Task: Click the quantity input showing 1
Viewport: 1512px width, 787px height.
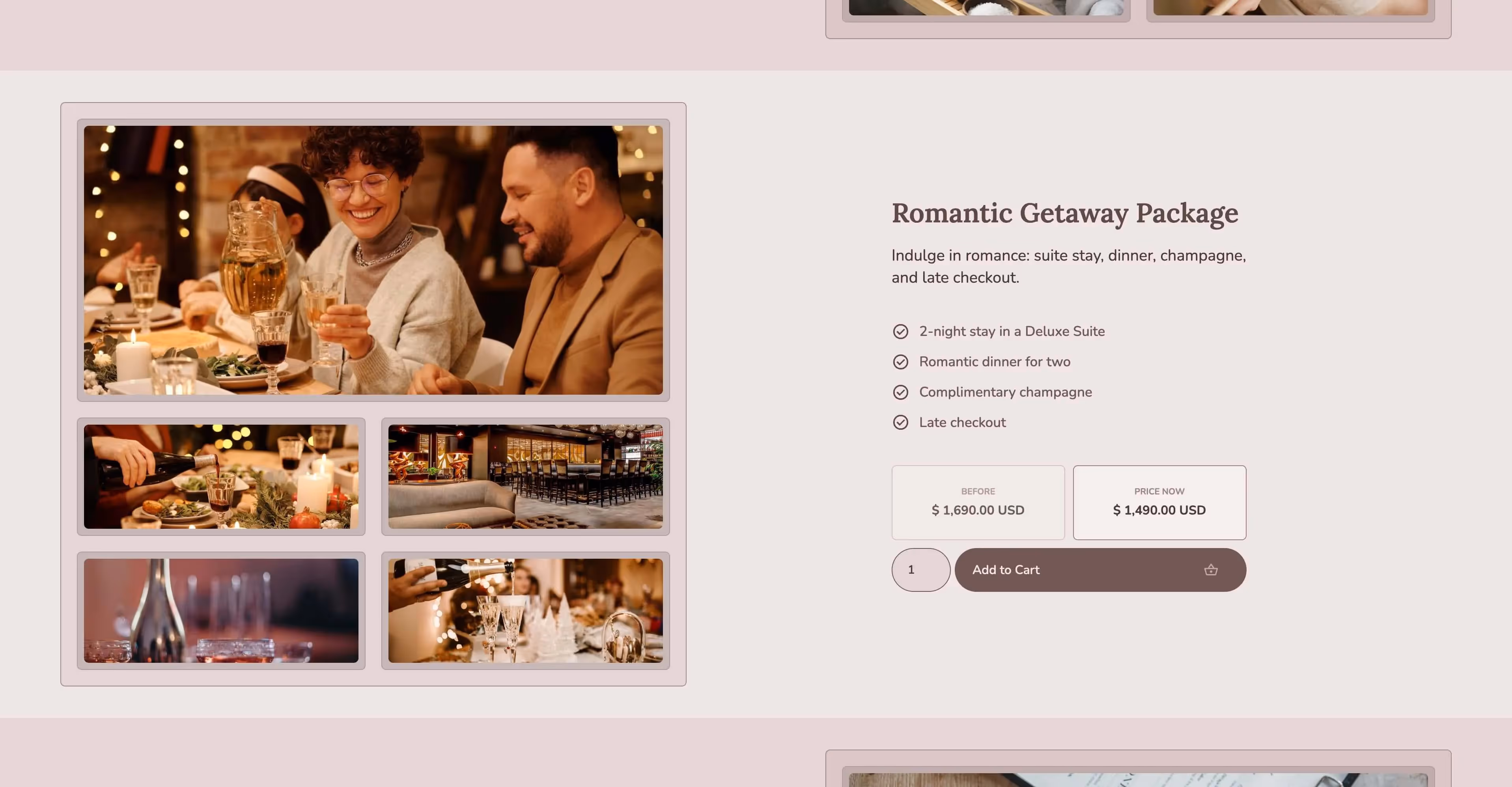Action: point(920,569)
